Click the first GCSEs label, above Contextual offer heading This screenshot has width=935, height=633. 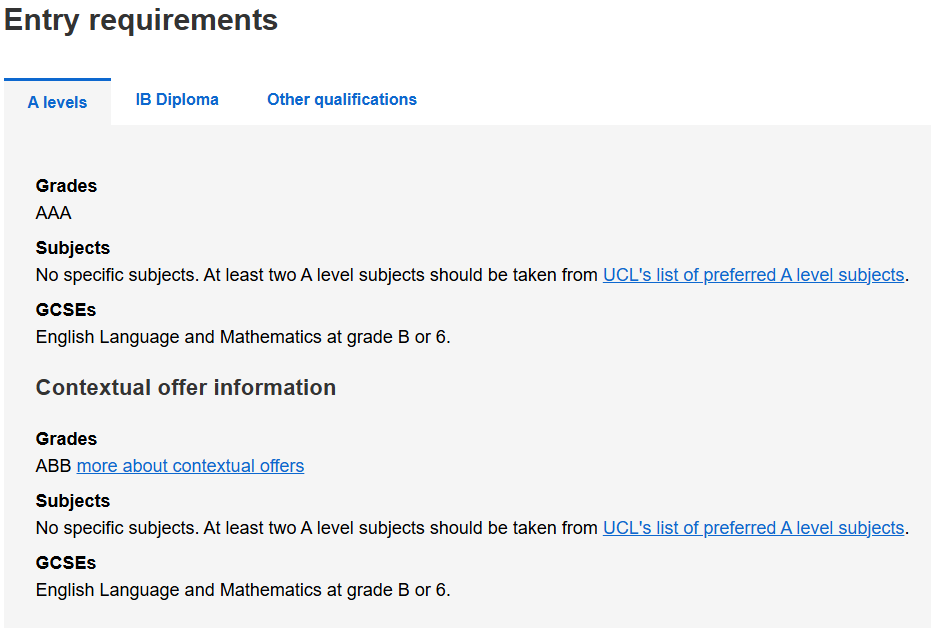pos(65,310)
